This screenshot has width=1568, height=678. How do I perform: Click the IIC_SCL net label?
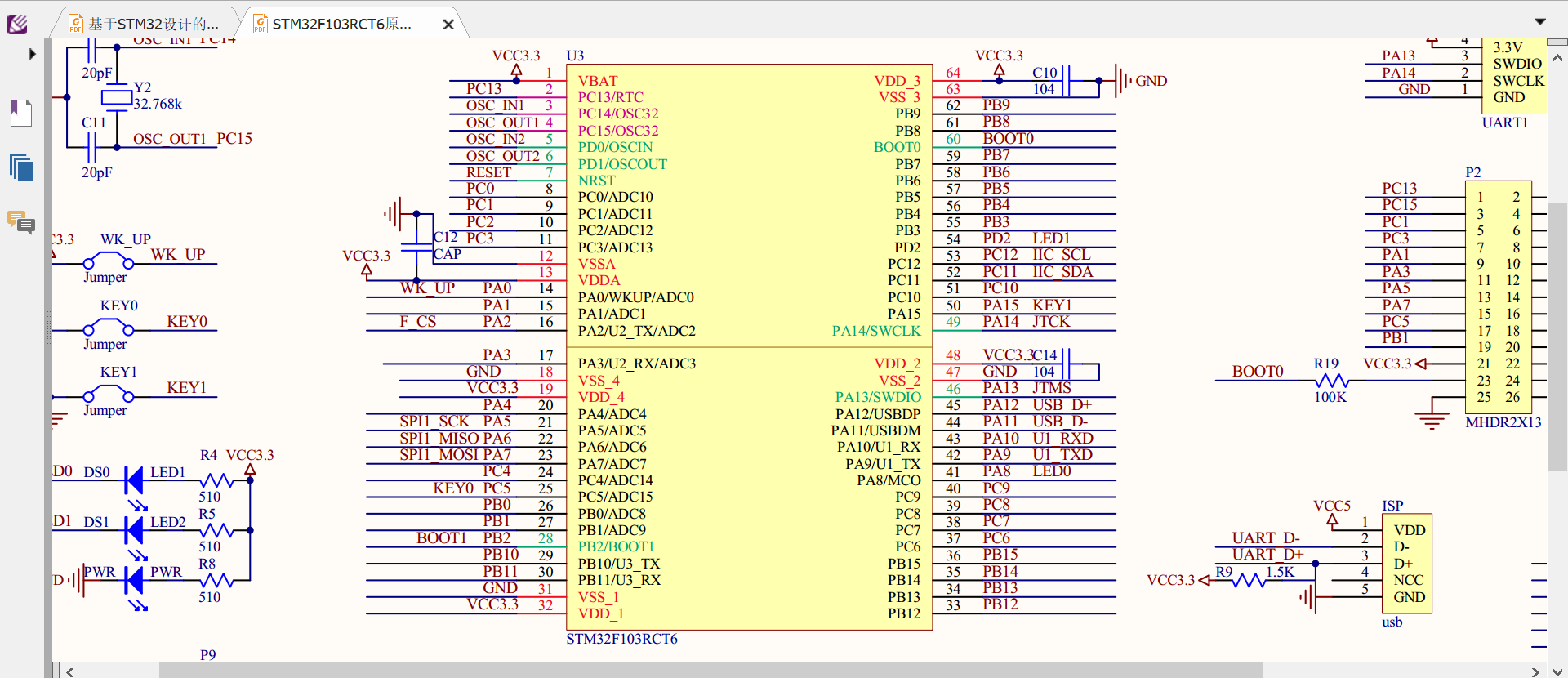point(1062,255)
